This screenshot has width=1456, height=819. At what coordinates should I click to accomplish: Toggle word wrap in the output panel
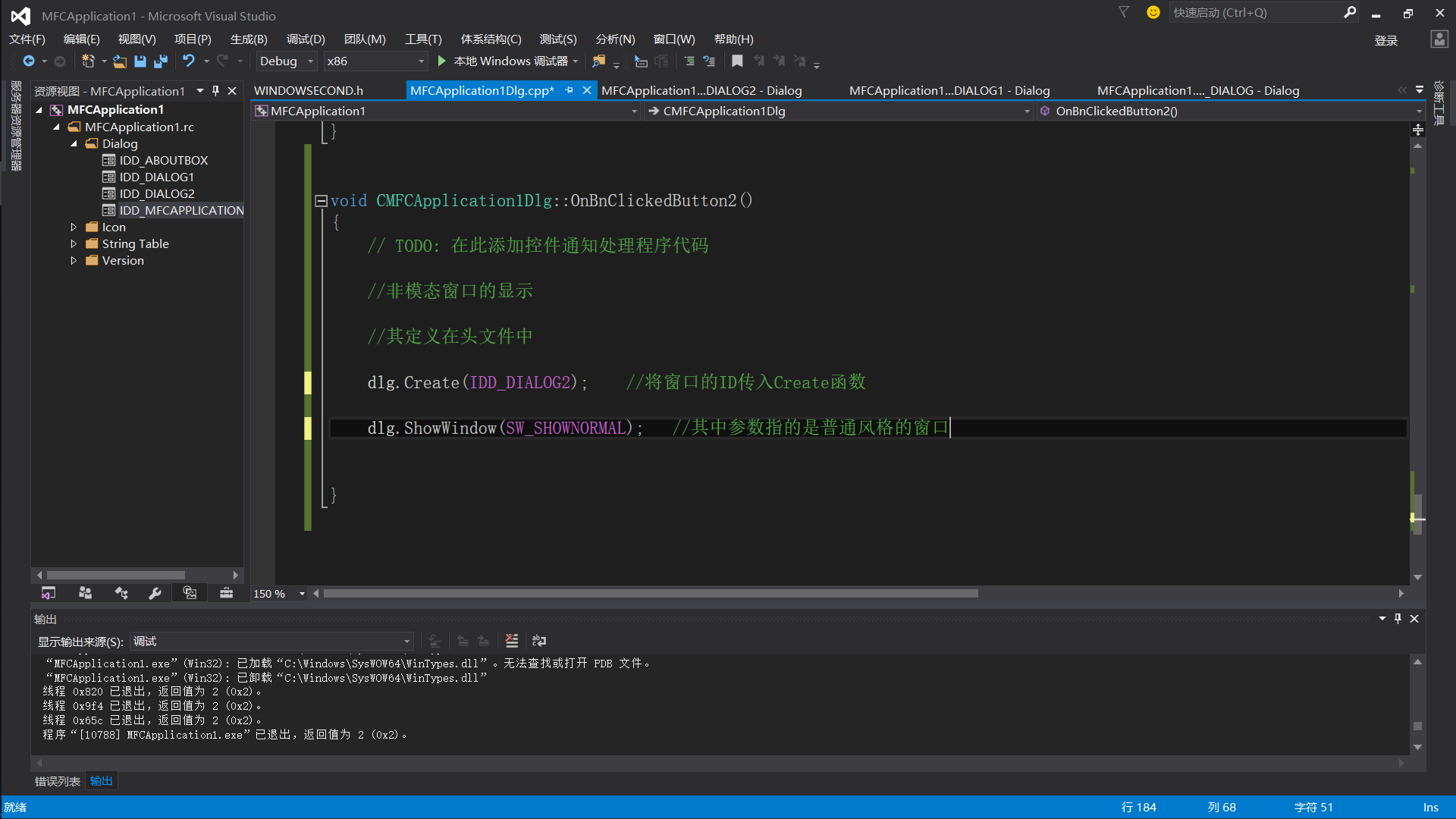539,642
